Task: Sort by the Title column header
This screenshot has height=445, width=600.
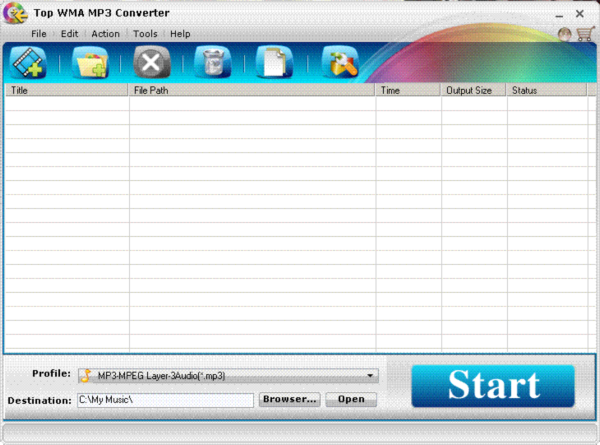Action: point(67,90)
